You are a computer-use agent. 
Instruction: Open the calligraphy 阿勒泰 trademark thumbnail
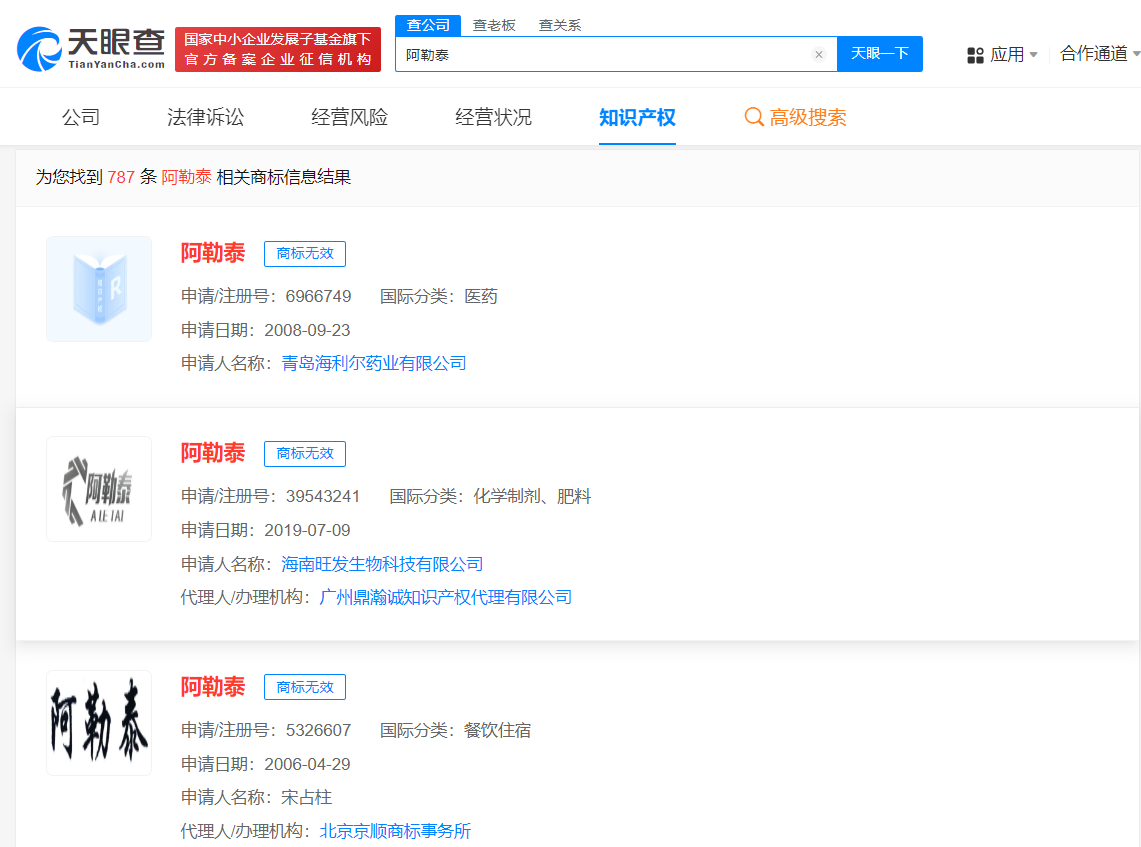pos(99,723)
